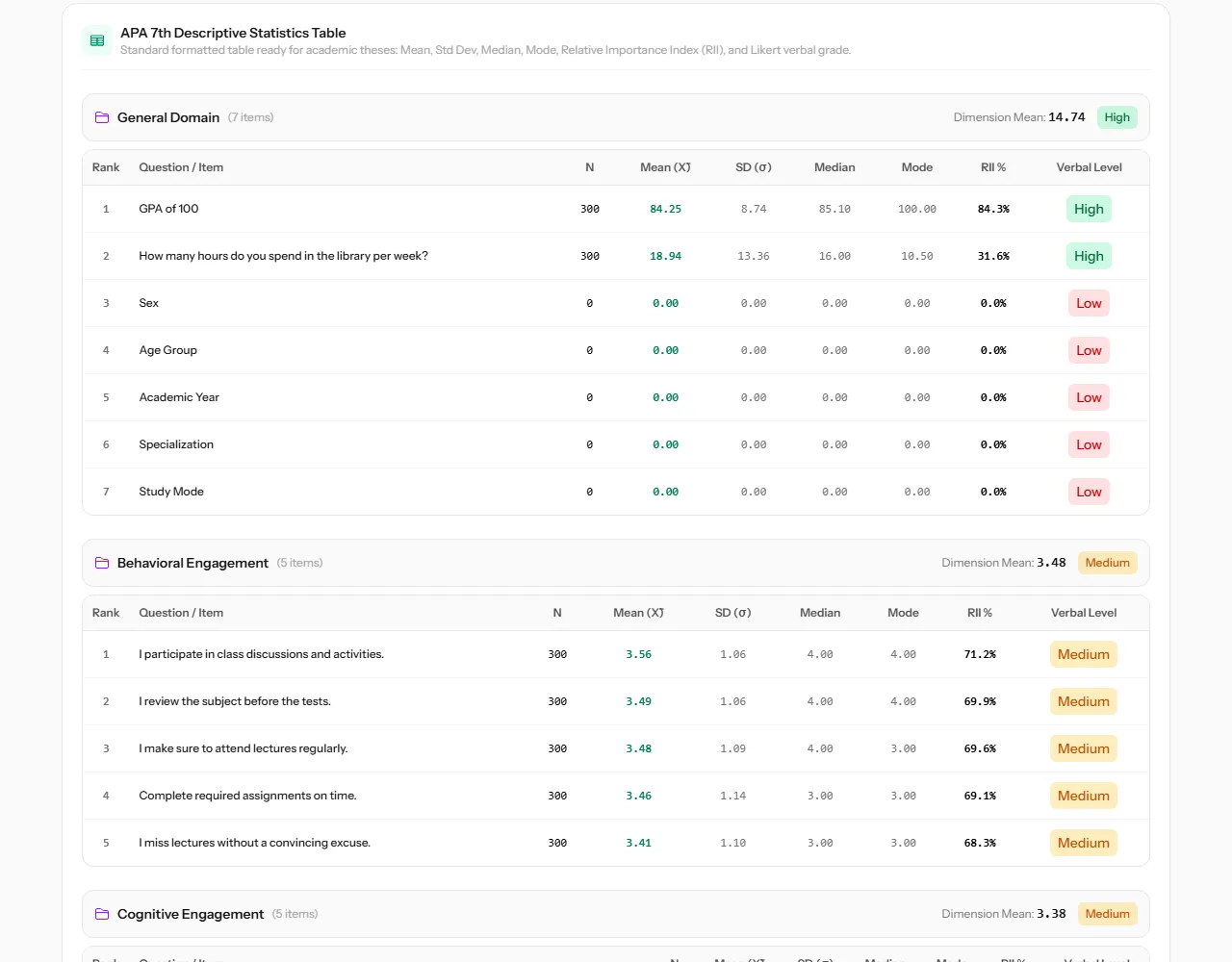Click the 'Mean (X̄)' column header in General Domain
The width and height of the screenshot is (1232, 962).
click(x=665, y=167)
